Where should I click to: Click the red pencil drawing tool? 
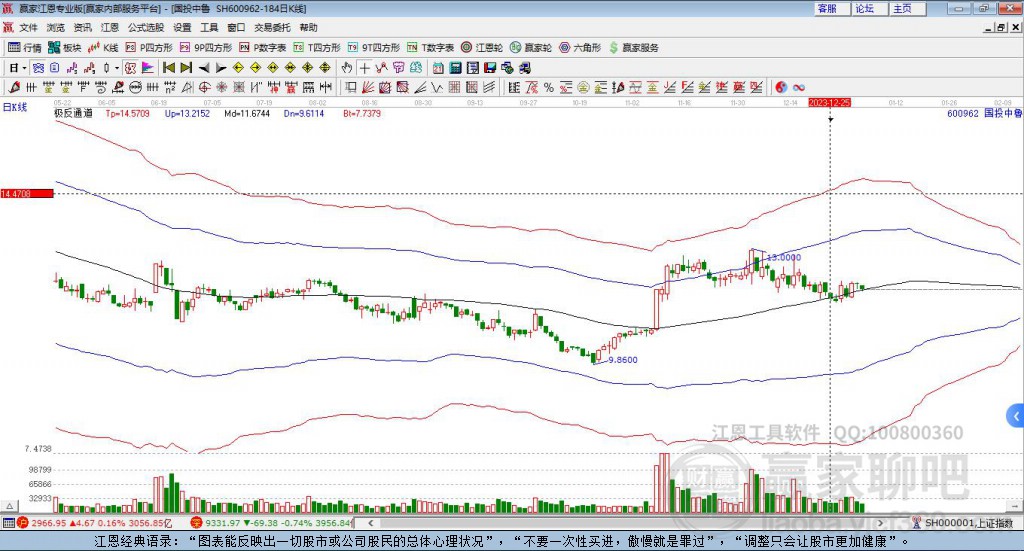14,87
